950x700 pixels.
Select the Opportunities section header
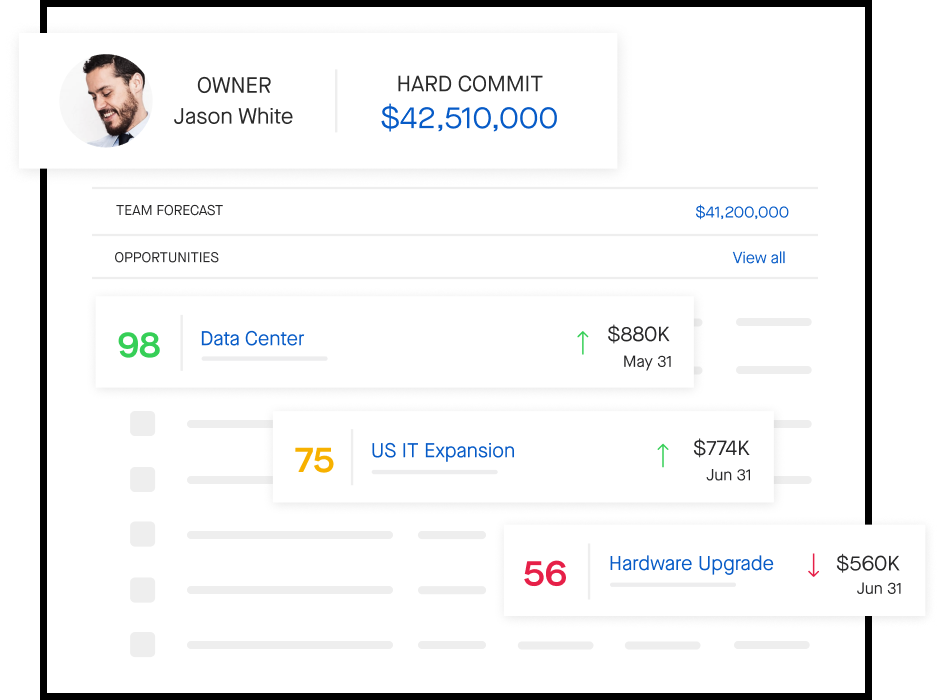click(167, 258)
